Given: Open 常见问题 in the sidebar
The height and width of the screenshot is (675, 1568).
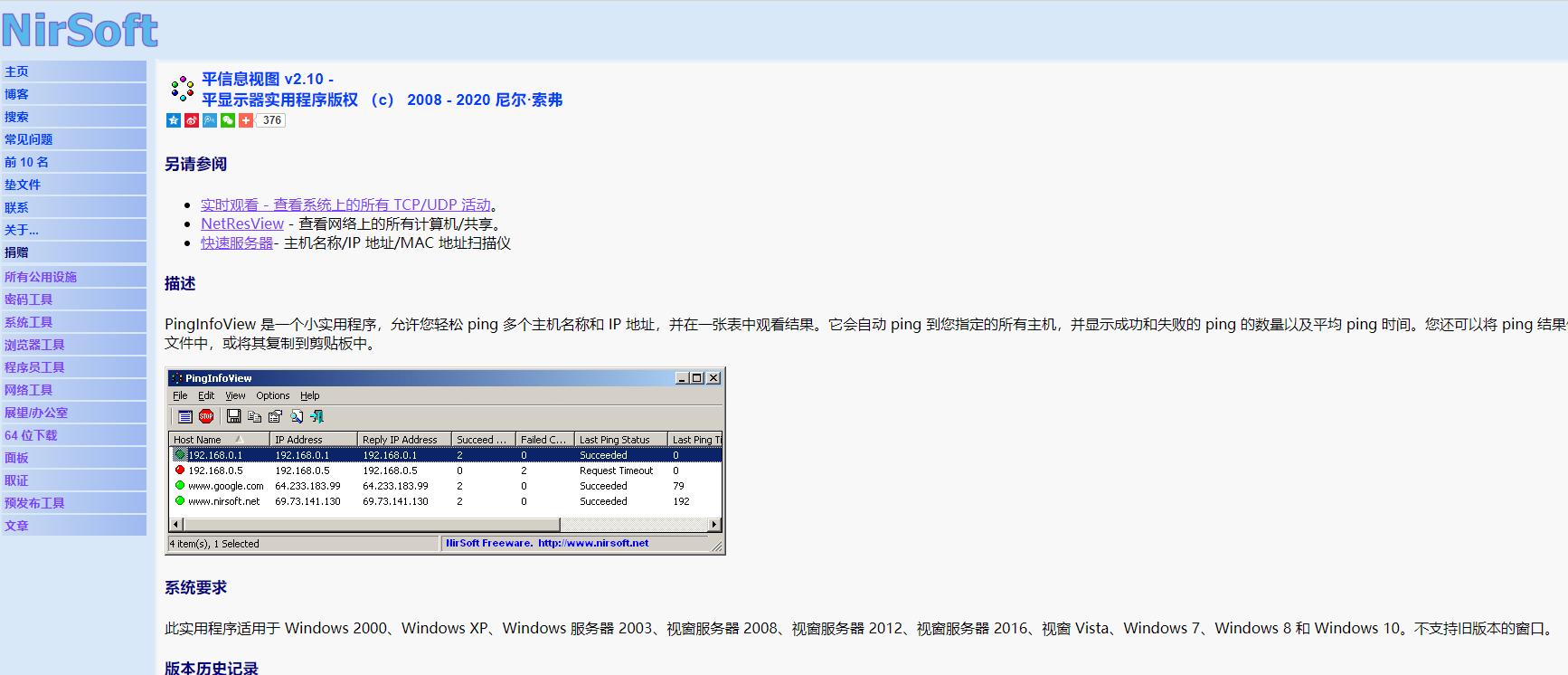Looking at the screenshot, I should 73,139.
